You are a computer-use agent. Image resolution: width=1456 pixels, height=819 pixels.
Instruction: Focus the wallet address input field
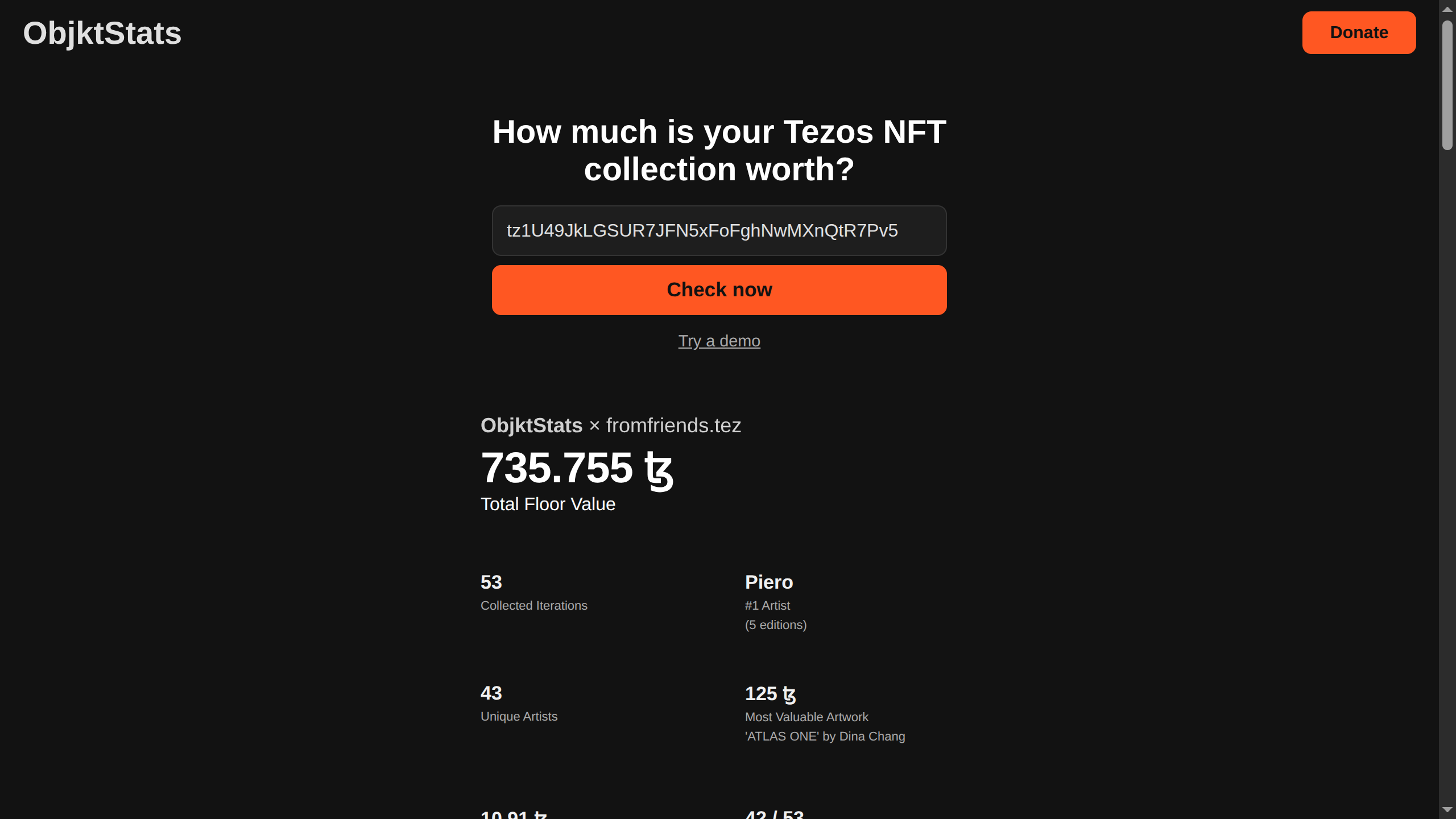click(719, 230)
